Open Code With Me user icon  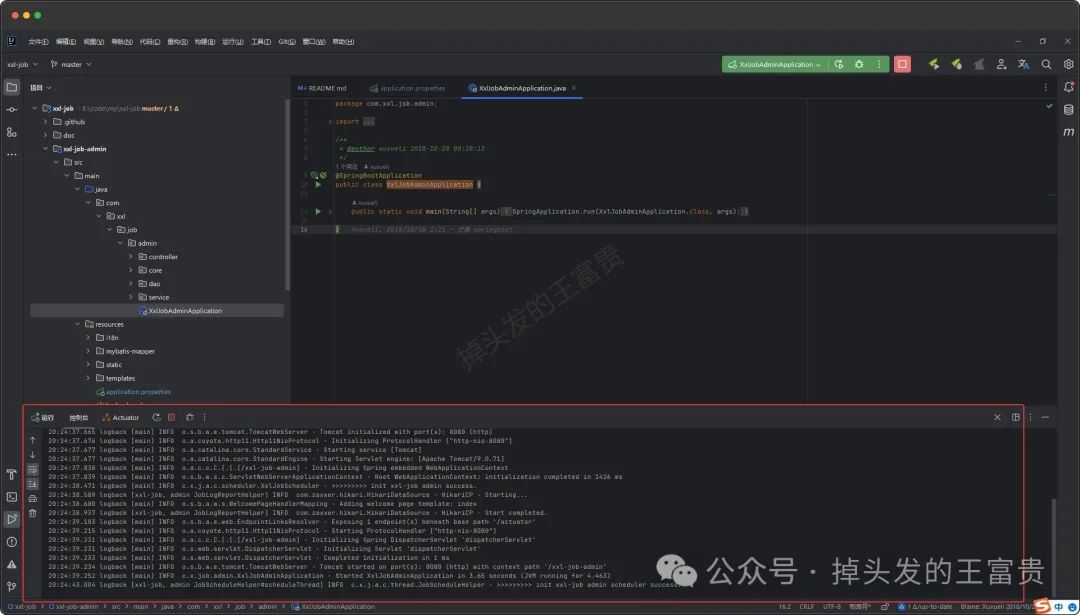1001,64
